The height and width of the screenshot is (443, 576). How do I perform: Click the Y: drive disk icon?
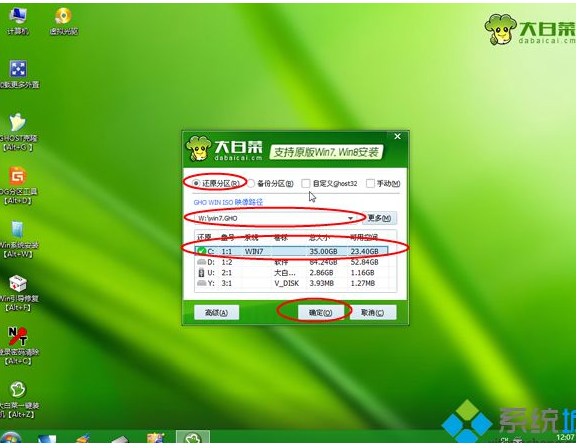[x=201, y=283]
